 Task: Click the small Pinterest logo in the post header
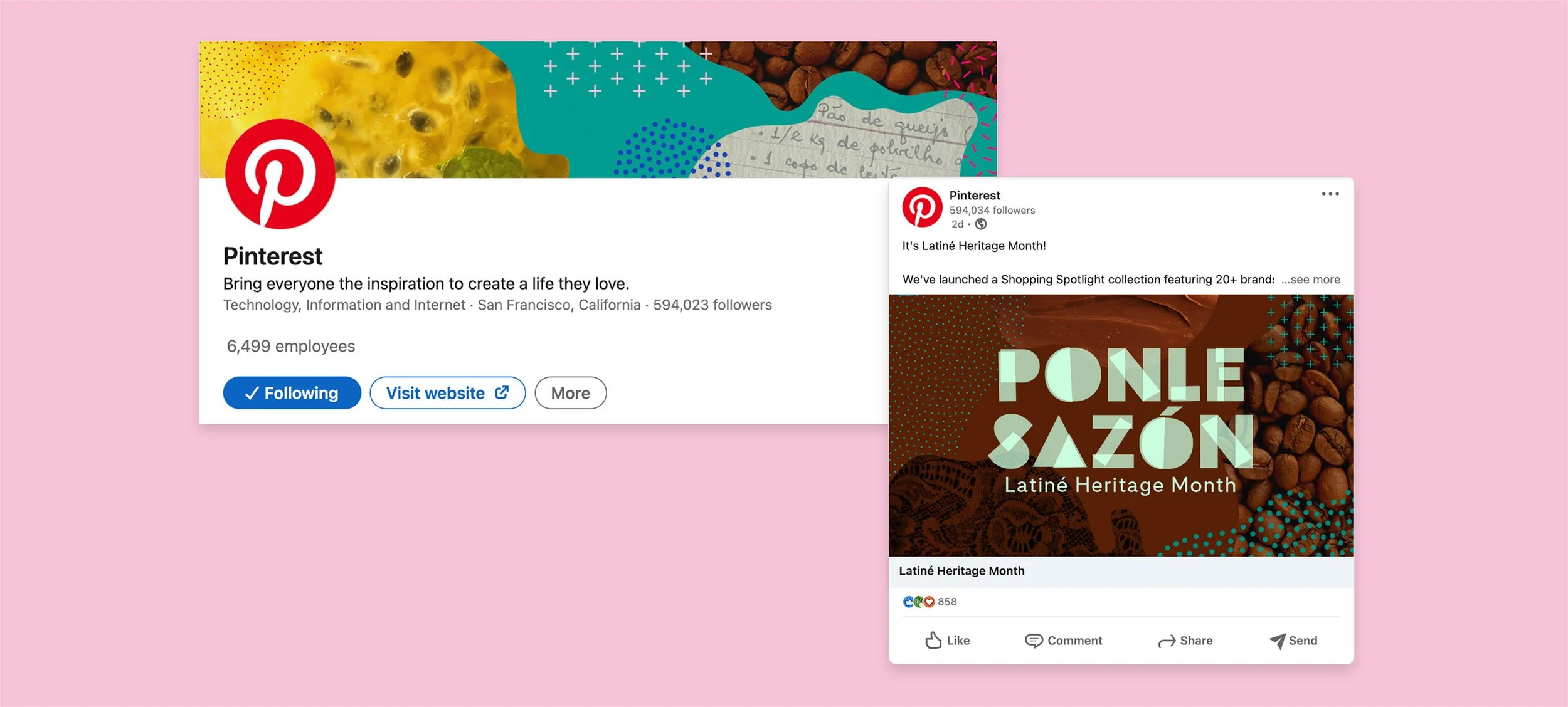pos(922,207)
